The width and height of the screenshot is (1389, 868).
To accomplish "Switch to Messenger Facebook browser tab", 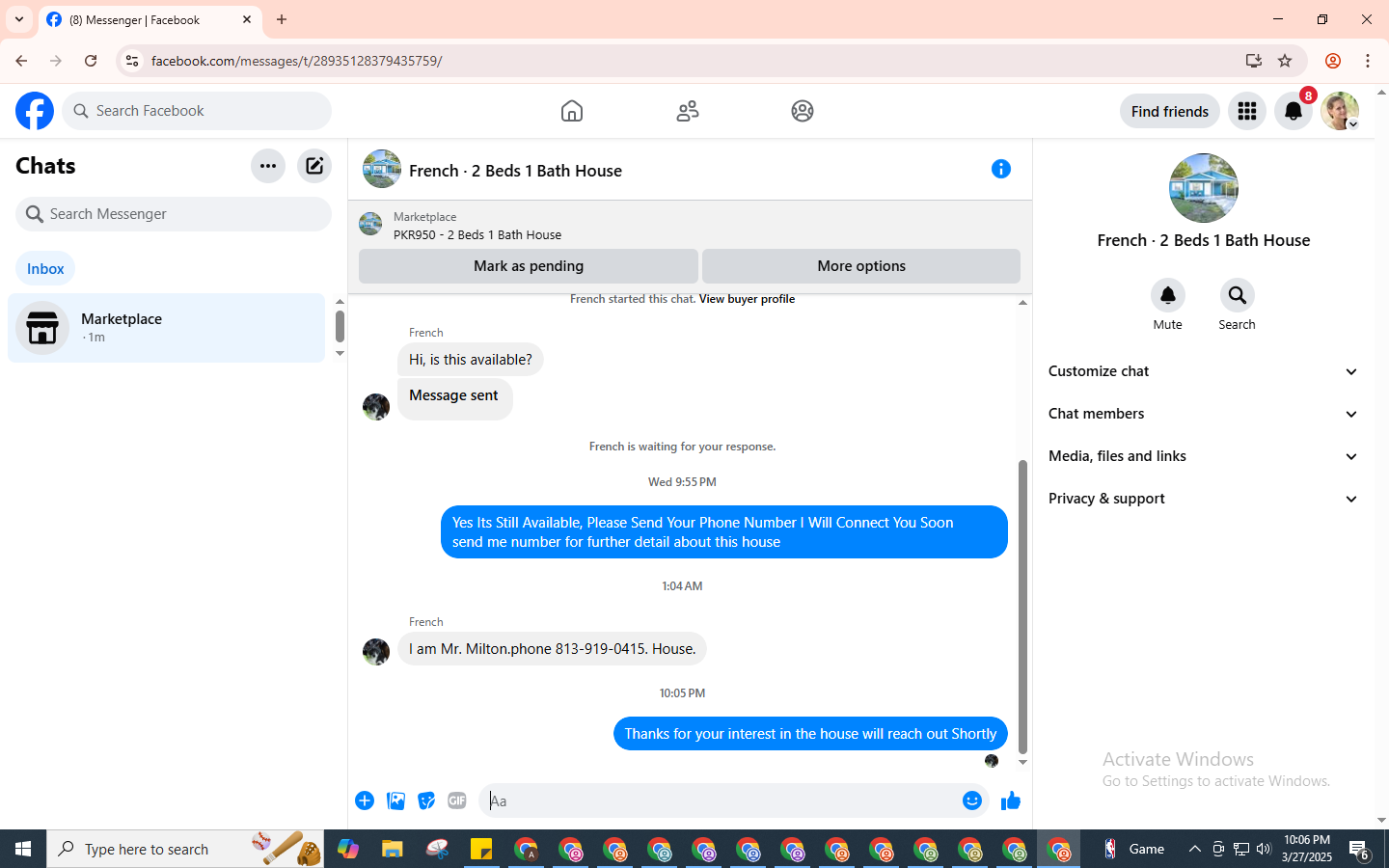I will point(150,19).
